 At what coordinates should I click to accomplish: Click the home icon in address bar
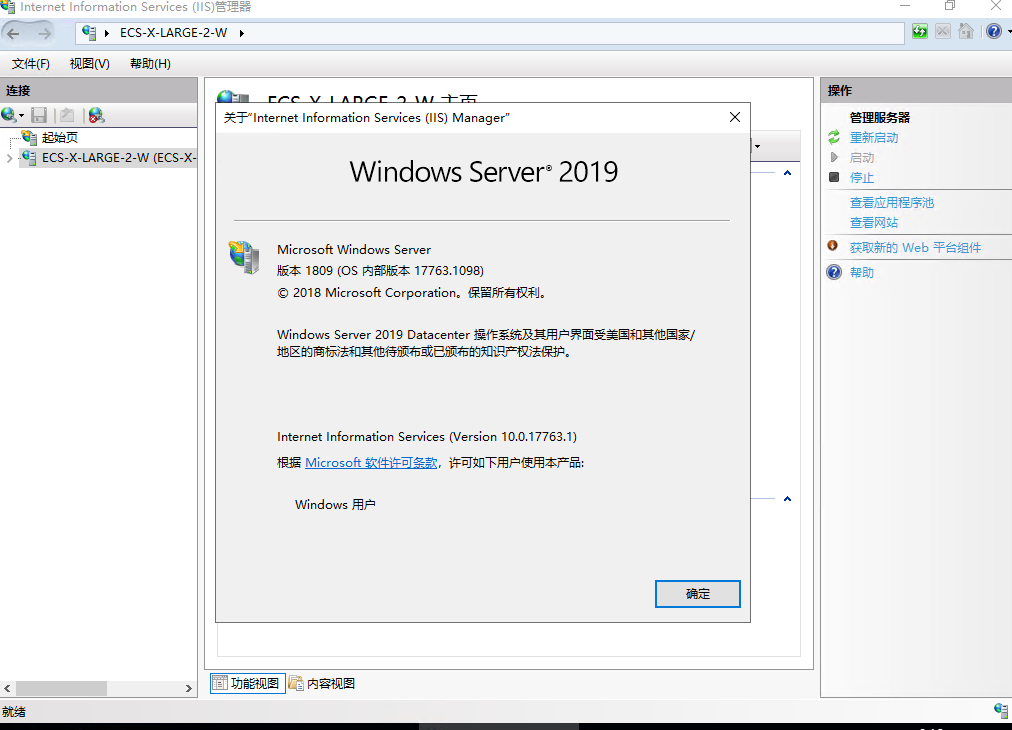(x=966, y=31)
